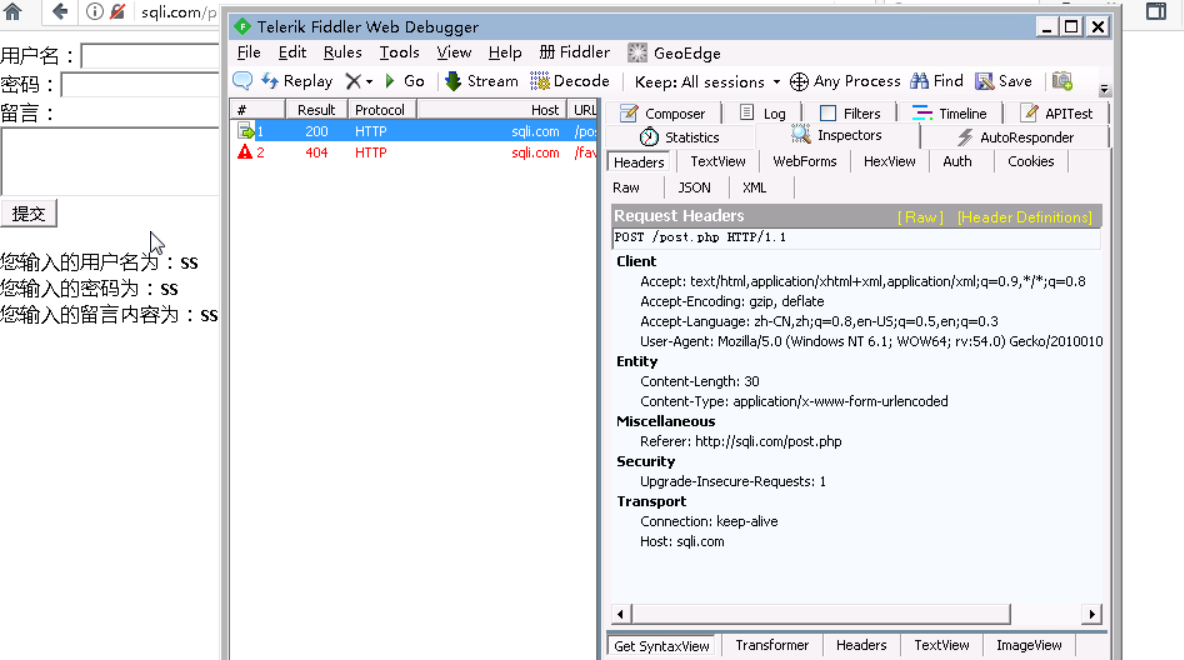Toggle Decode in the toolbar
The height and width of the screenshot is (660, 1184).
click(570, 81)
